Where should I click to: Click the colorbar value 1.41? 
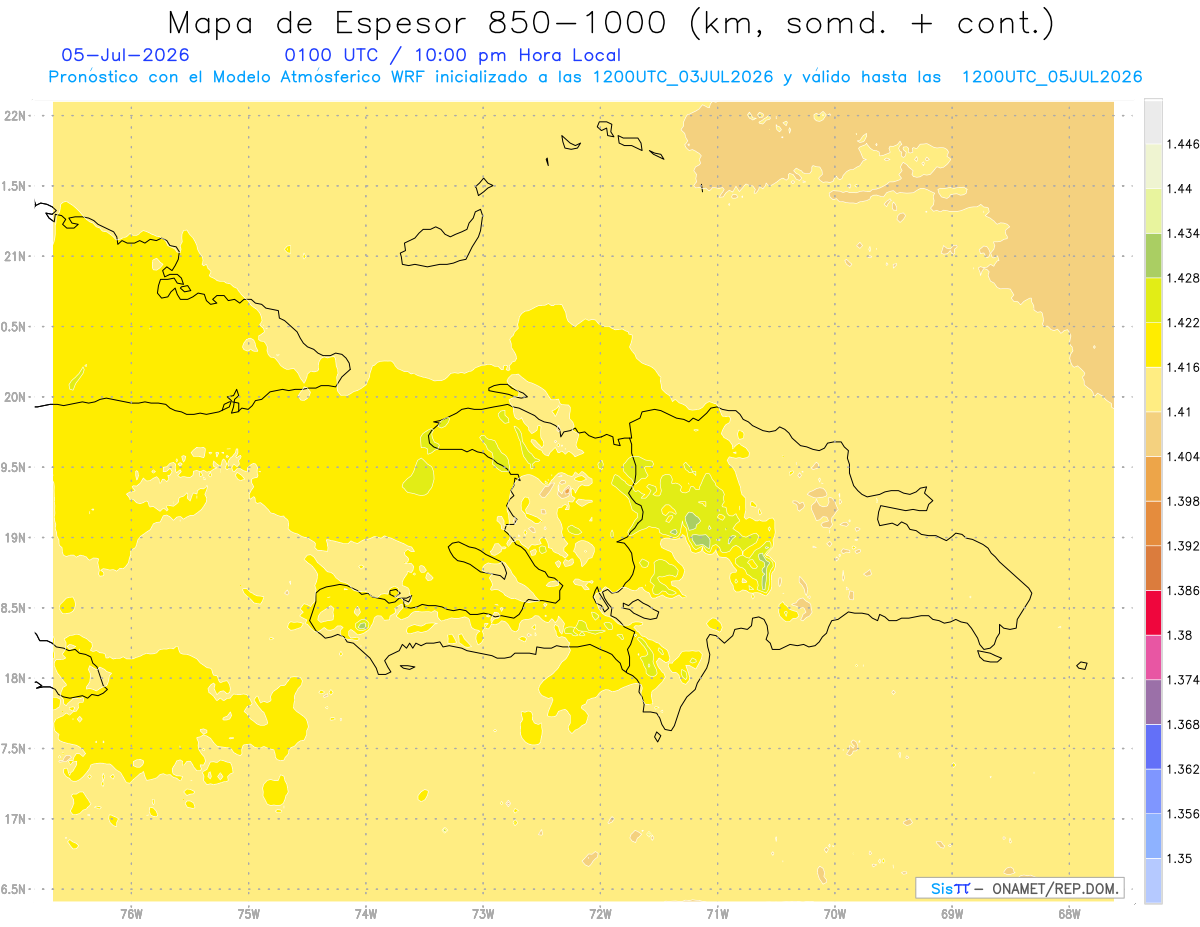click(x=1179, y=412)
